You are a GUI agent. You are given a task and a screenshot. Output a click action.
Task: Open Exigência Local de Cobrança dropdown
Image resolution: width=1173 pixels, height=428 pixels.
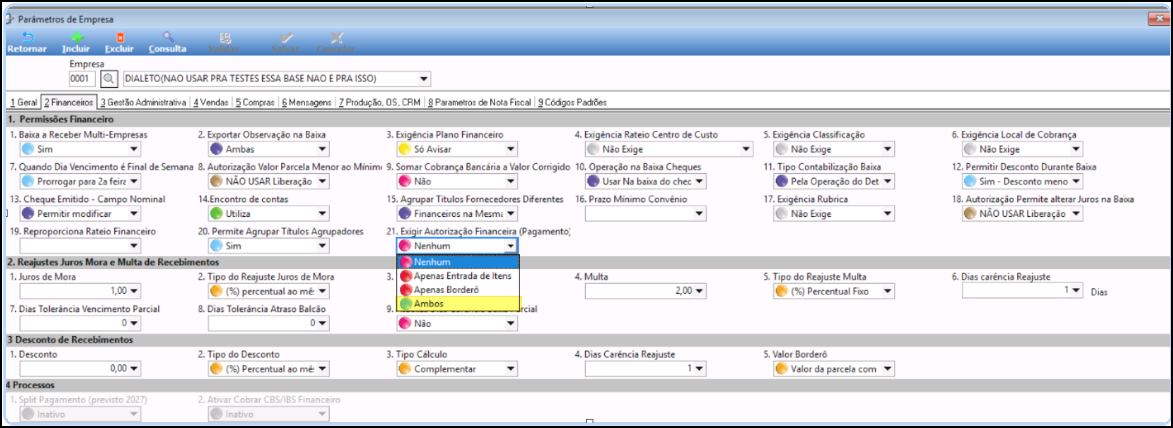tap(1076, 150)
